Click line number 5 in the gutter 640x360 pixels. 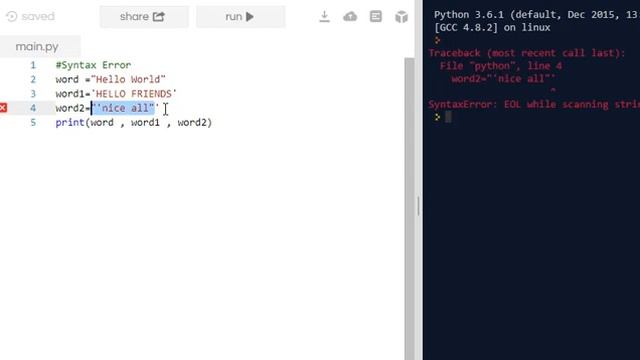[x=33, y=122]
